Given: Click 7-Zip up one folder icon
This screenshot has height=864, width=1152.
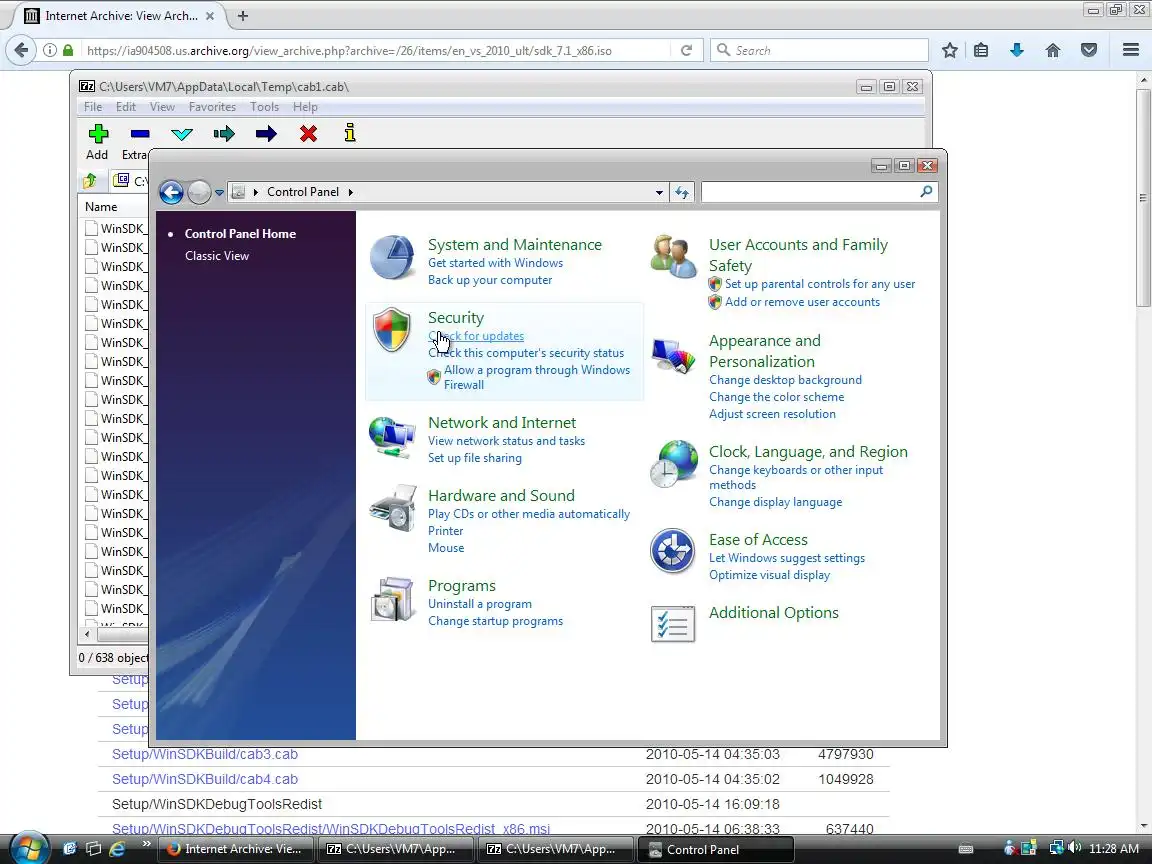Looking at the screenshot, I should [90, 181].
